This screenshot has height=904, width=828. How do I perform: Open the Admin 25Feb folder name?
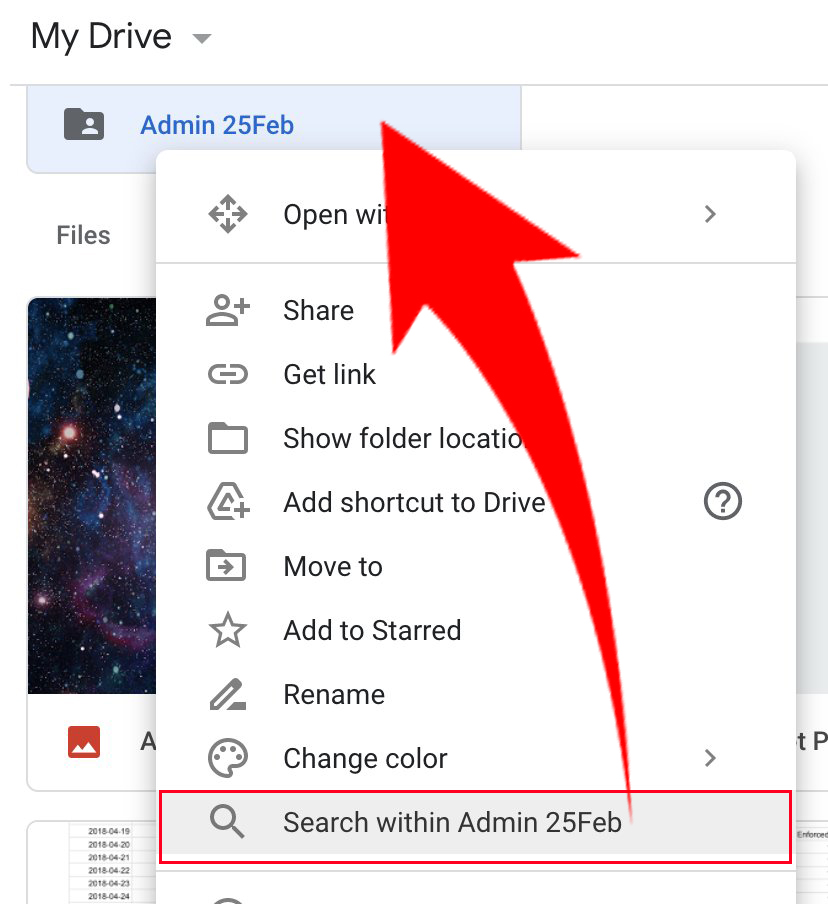(x=217, y=126)
